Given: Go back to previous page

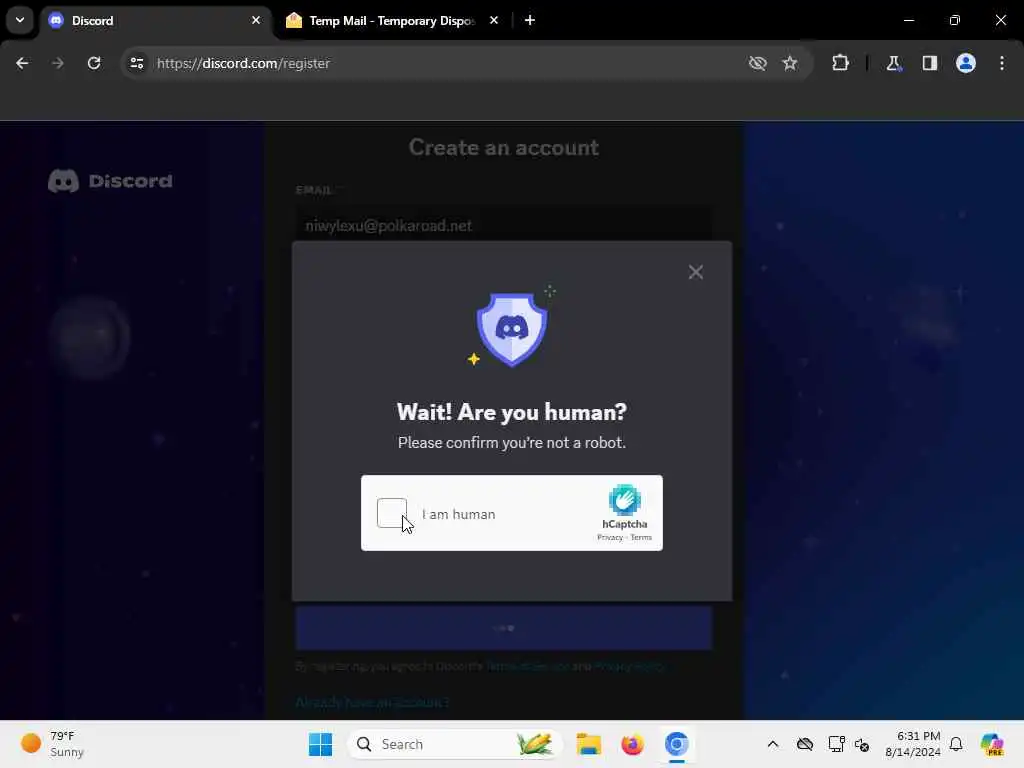Looking at the screenshot, I should [22, 63].
